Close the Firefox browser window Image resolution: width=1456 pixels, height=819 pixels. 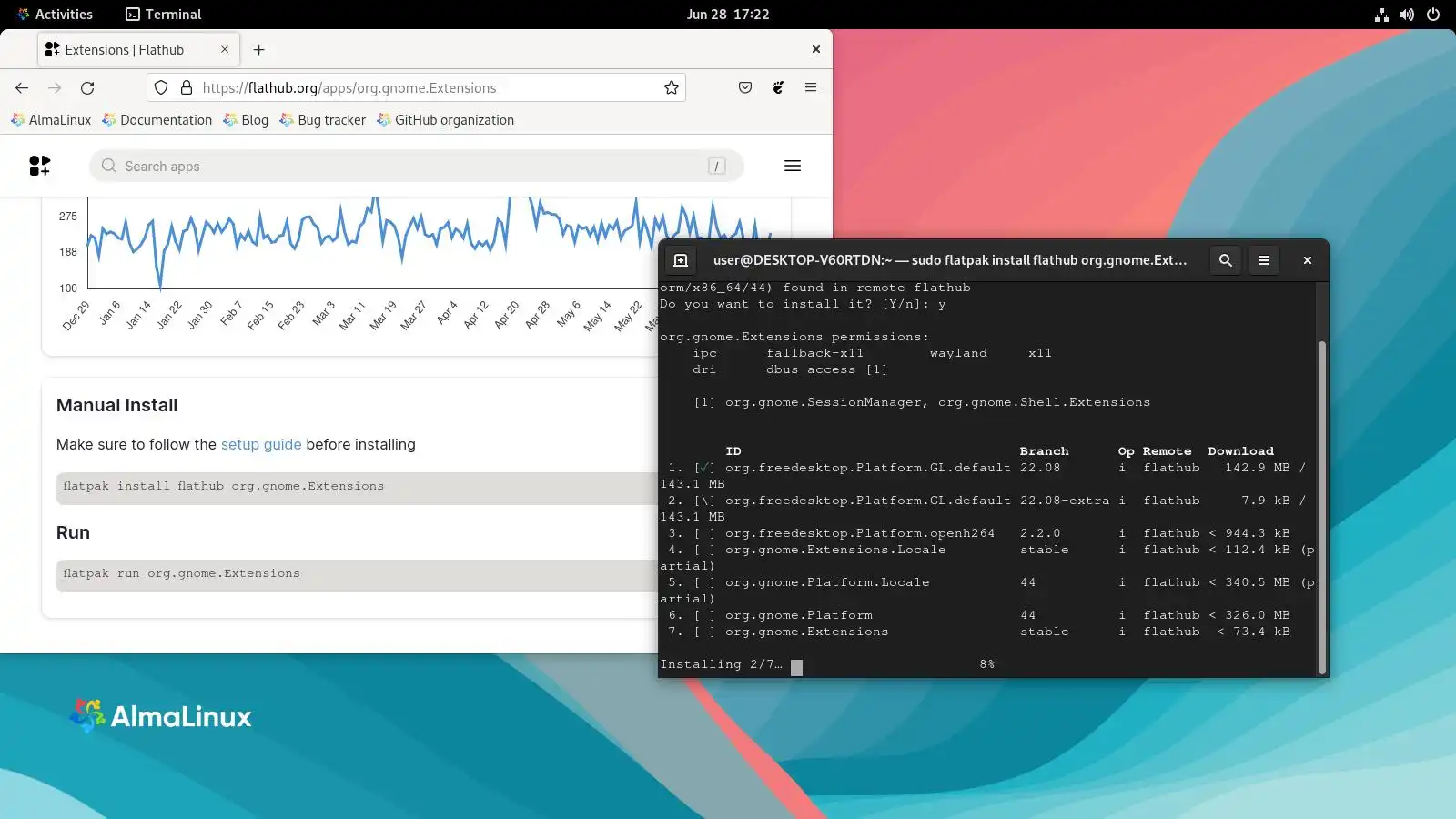816,50
